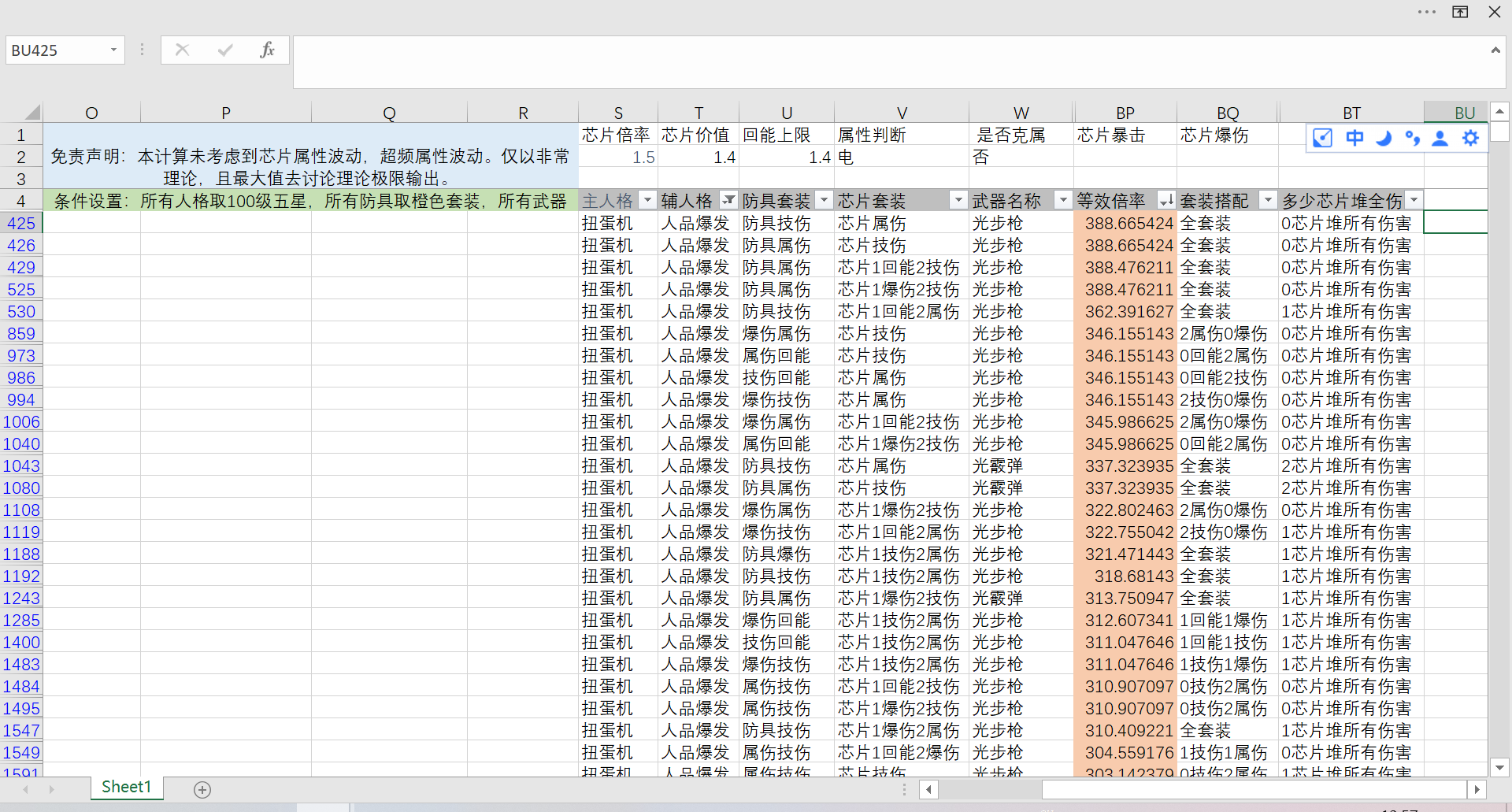Click the formula bar confirm checkmark icon

coord(225,50)
